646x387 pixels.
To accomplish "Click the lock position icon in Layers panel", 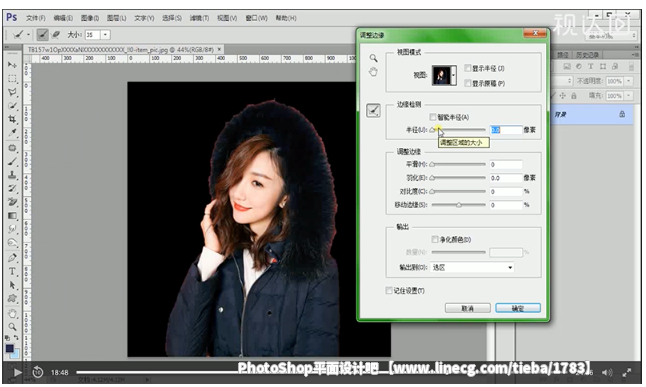I will 562,96.
